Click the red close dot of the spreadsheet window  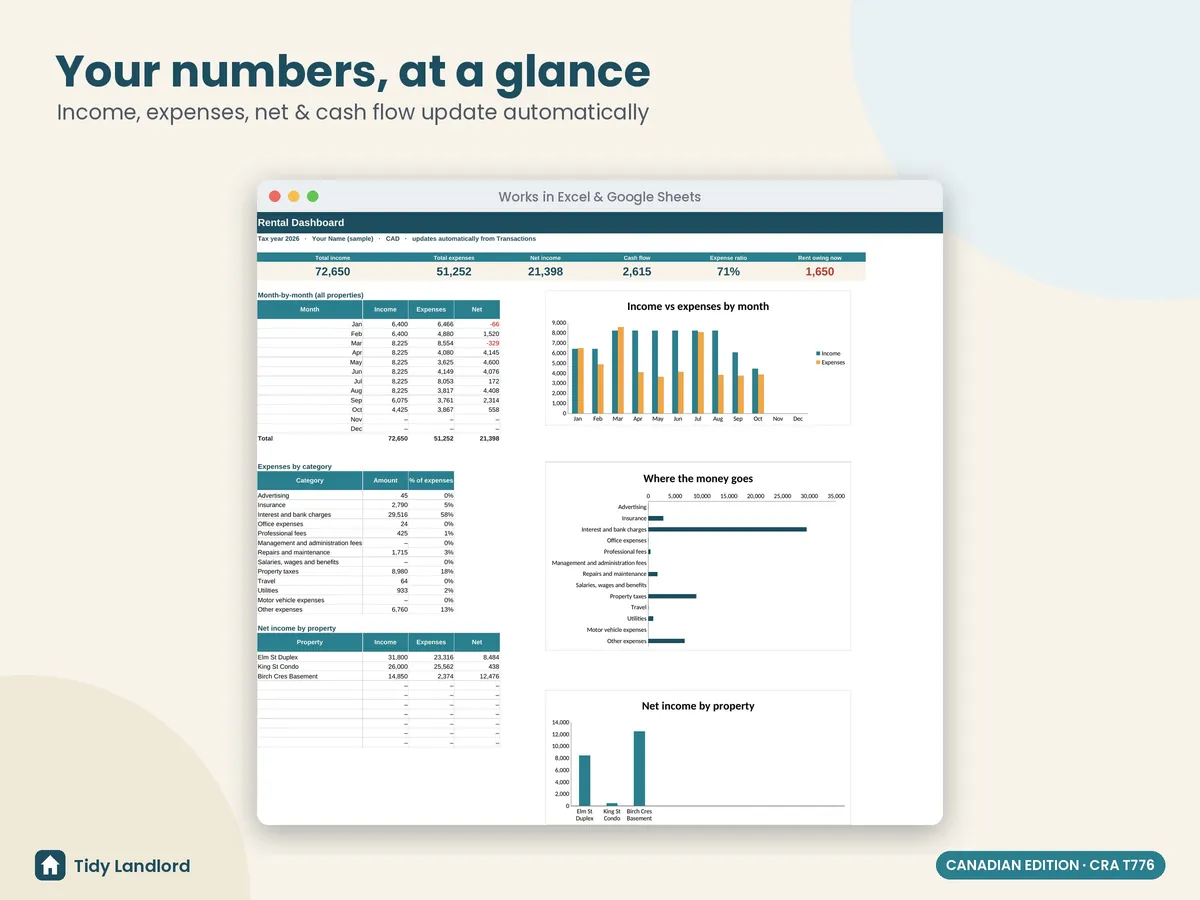(274, 197)
